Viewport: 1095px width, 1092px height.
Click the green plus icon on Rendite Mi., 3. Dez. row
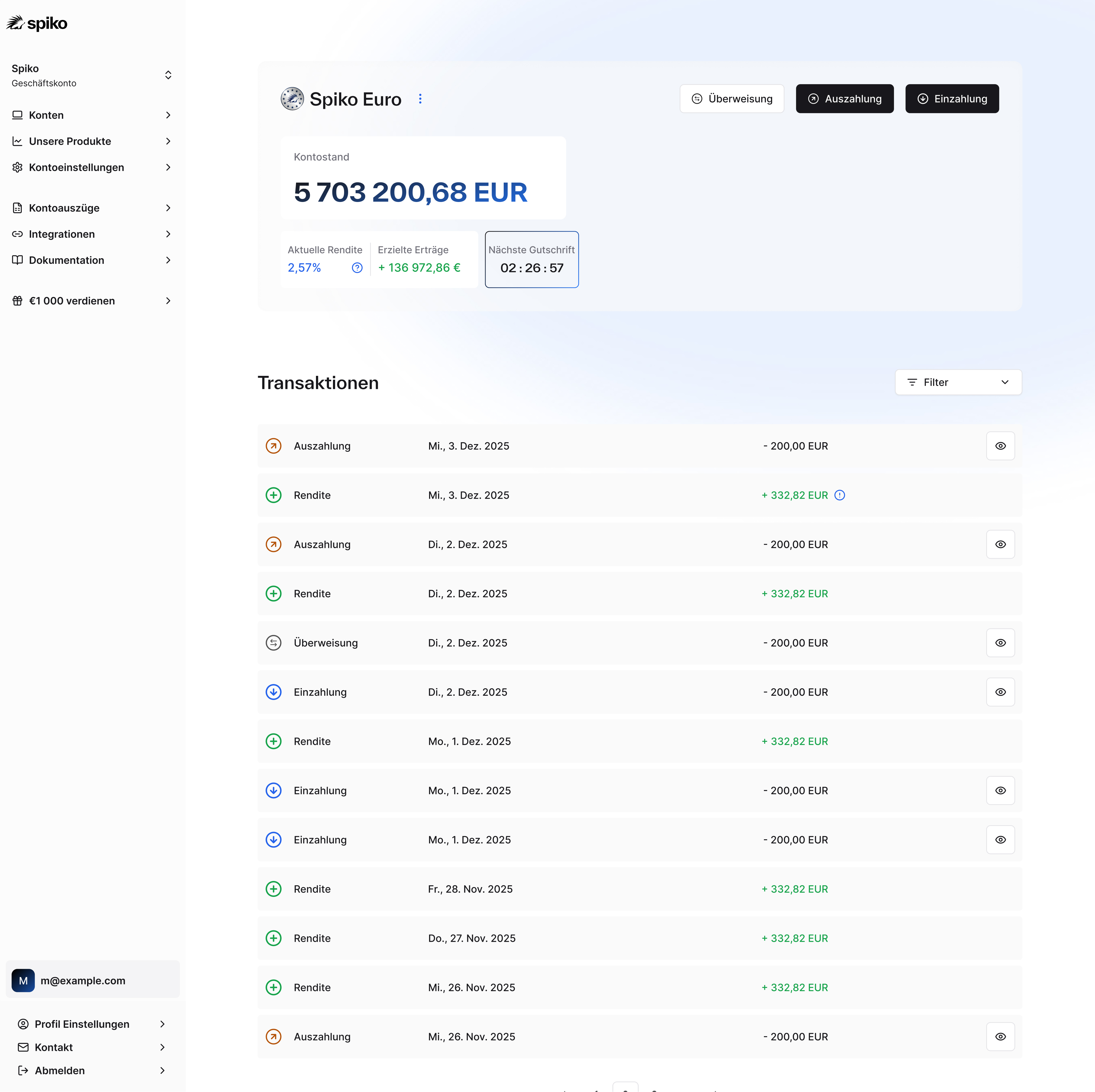[274, 495]
